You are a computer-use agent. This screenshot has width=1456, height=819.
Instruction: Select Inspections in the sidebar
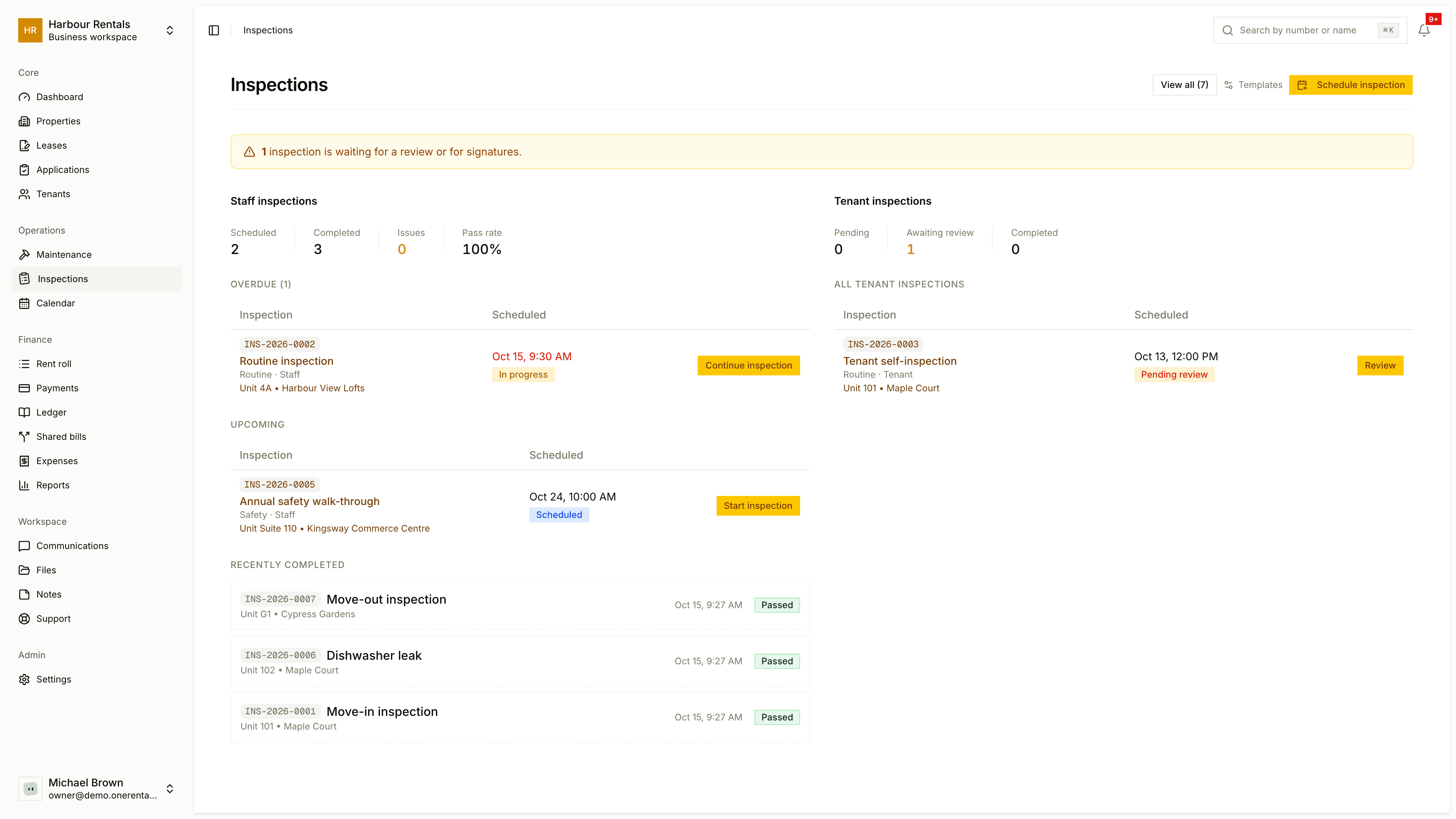coord(97,279)
